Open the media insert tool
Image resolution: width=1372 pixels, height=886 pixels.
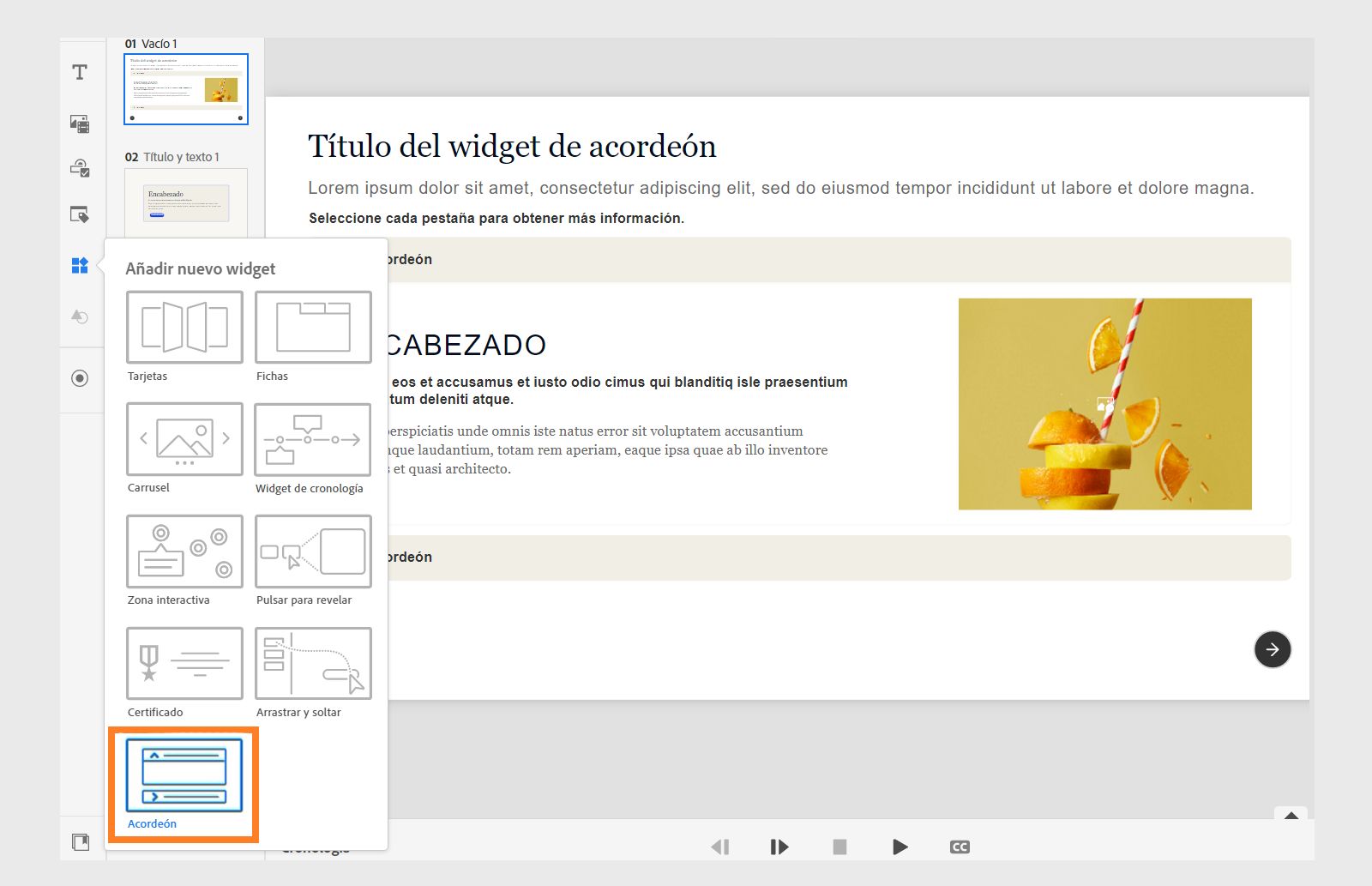(80, 124)
